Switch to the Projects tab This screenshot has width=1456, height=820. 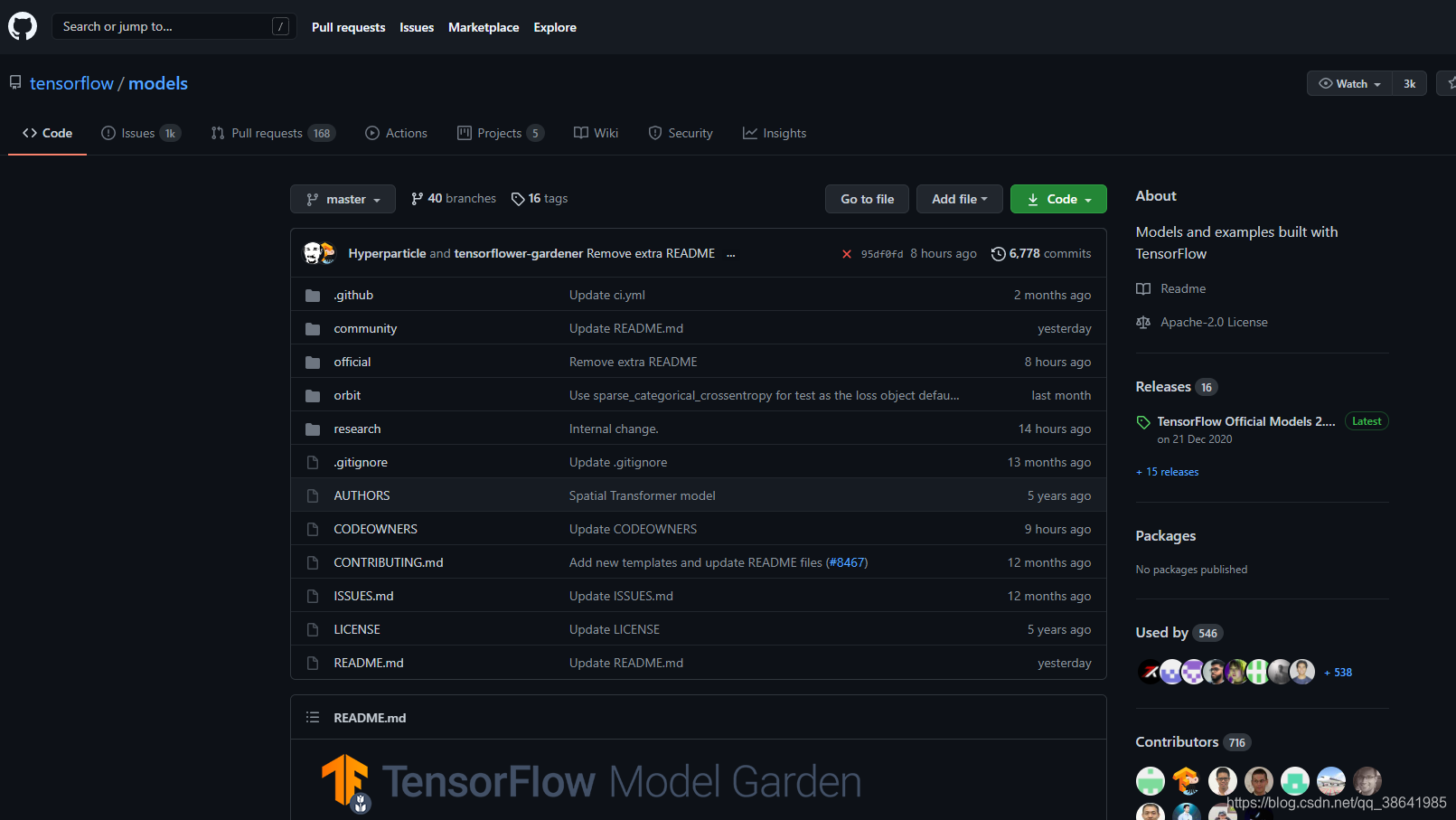(501, 133)
